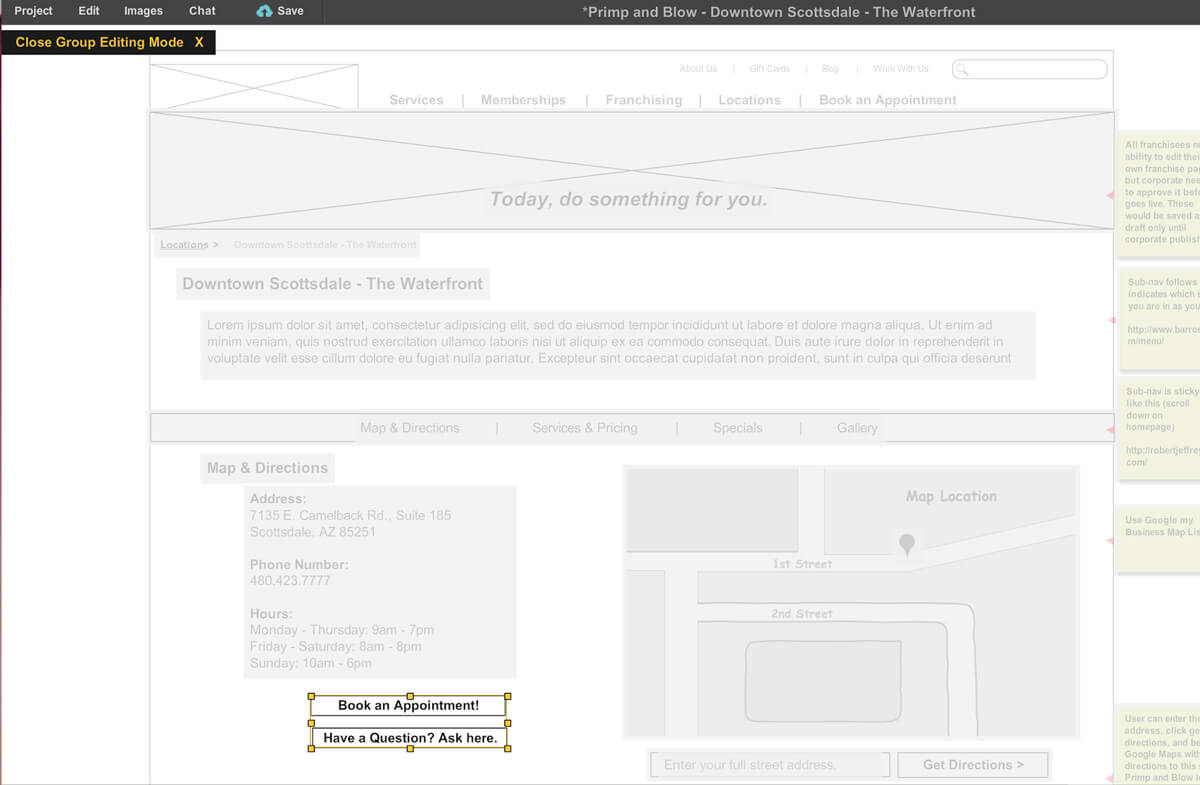Open the Images menu
Screen dimensions: 1200x785
(x=142, y=11)
